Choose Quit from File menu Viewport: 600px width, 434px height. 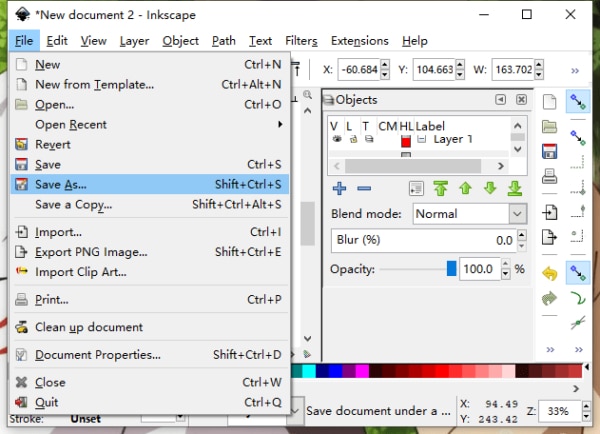pos(150,402)
